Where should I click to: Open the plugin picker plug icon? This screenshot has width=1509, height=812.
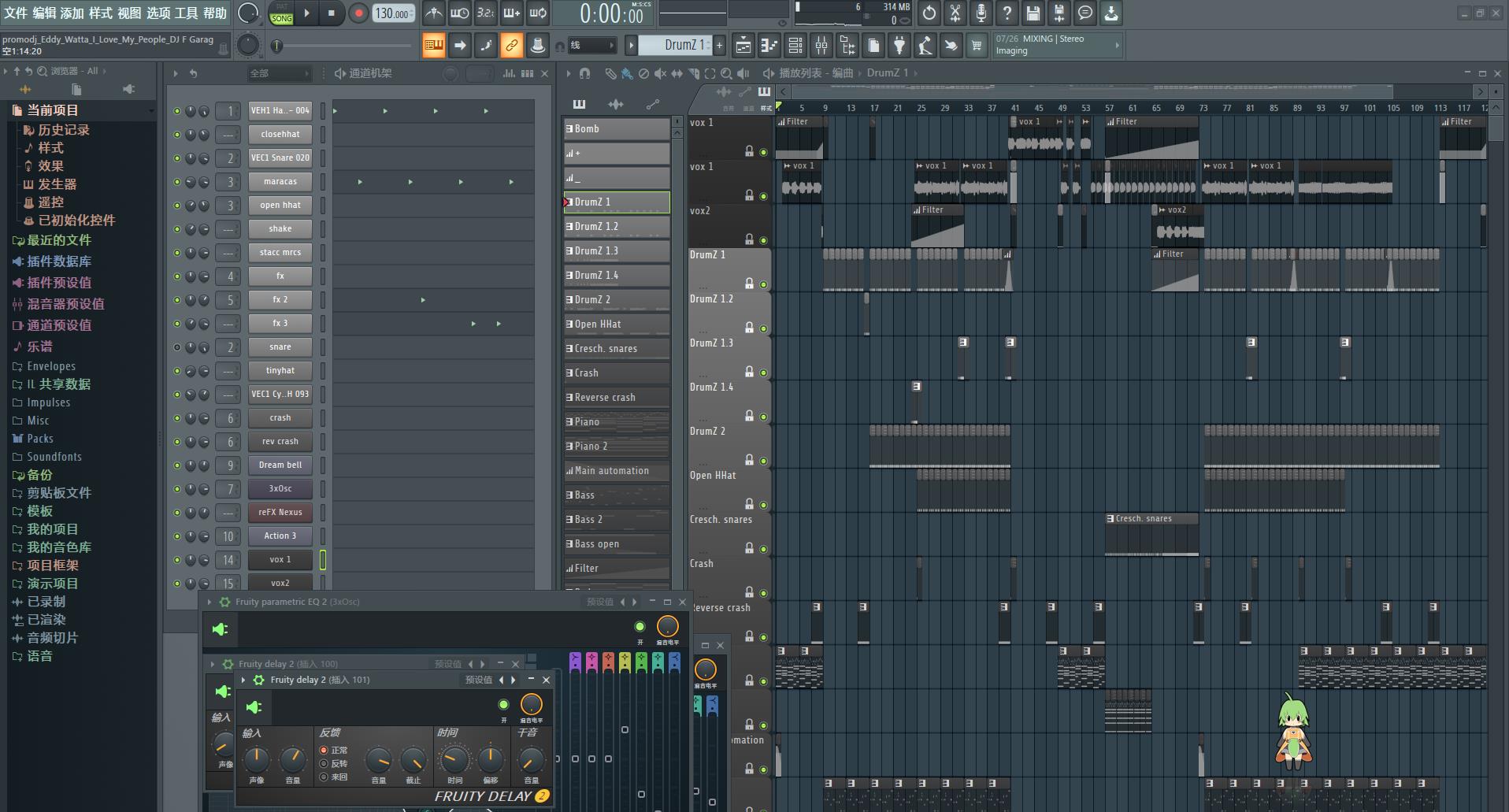(899, 46)
